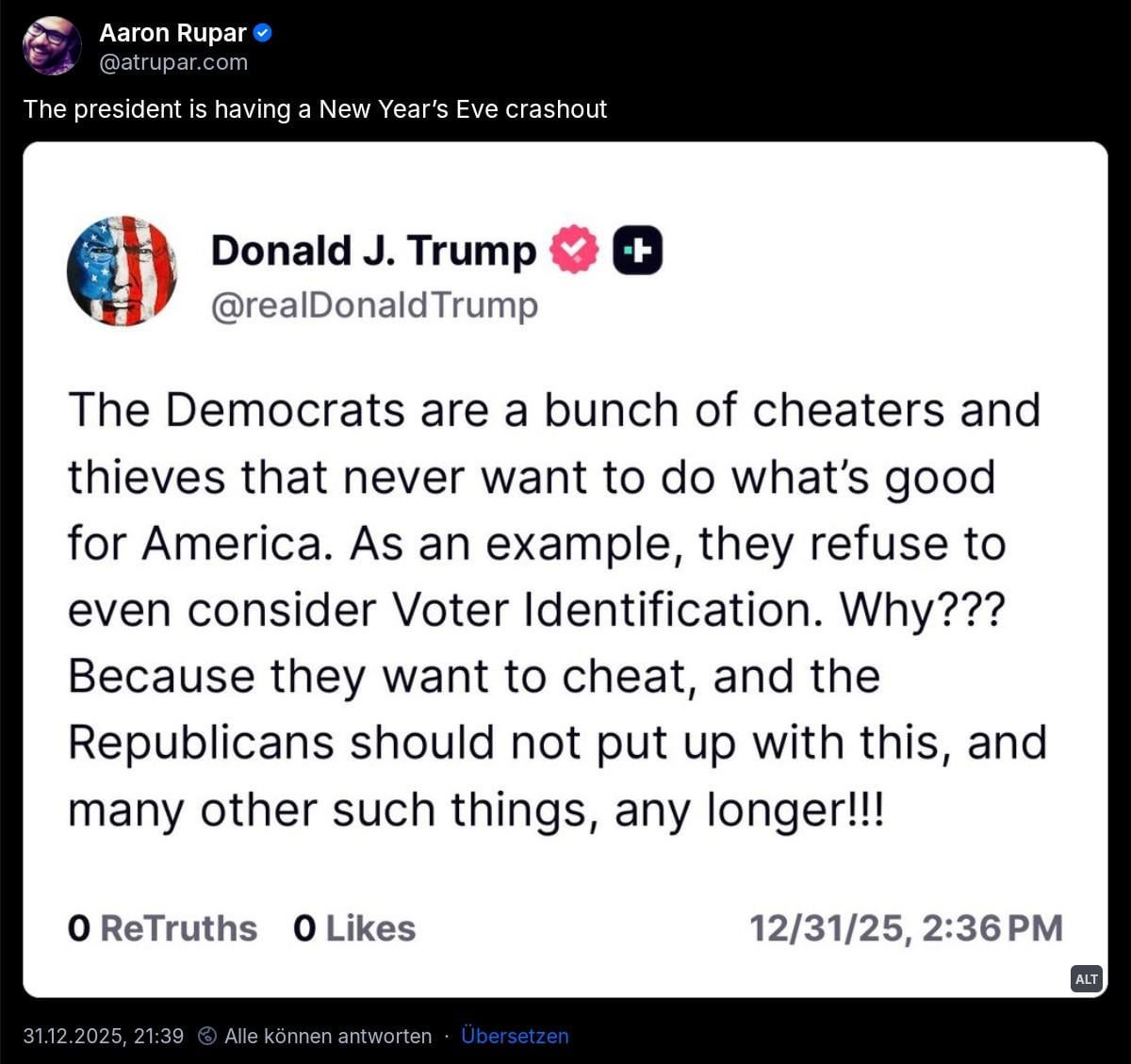1131x1064 pixels.
Task: Click the phrase 'Voter Identification' in the screenshot
Action: pos(601,610)
